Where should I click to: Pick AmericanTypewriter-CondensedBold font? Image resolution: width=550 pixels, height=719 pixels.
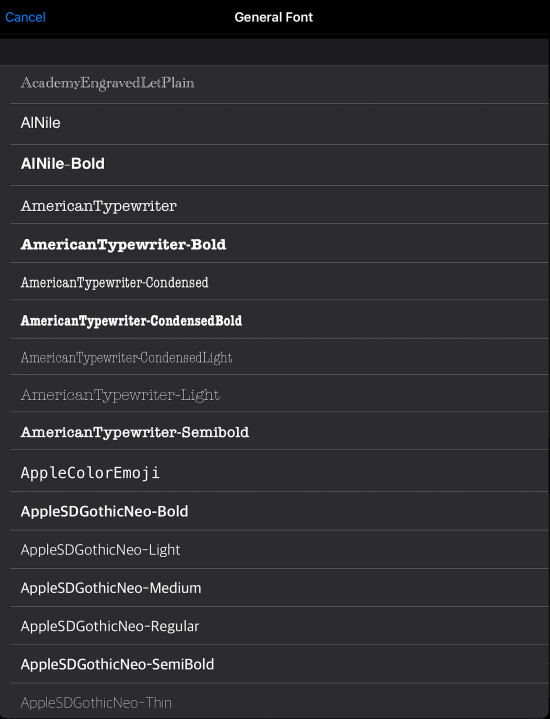[x=275, y=319]
